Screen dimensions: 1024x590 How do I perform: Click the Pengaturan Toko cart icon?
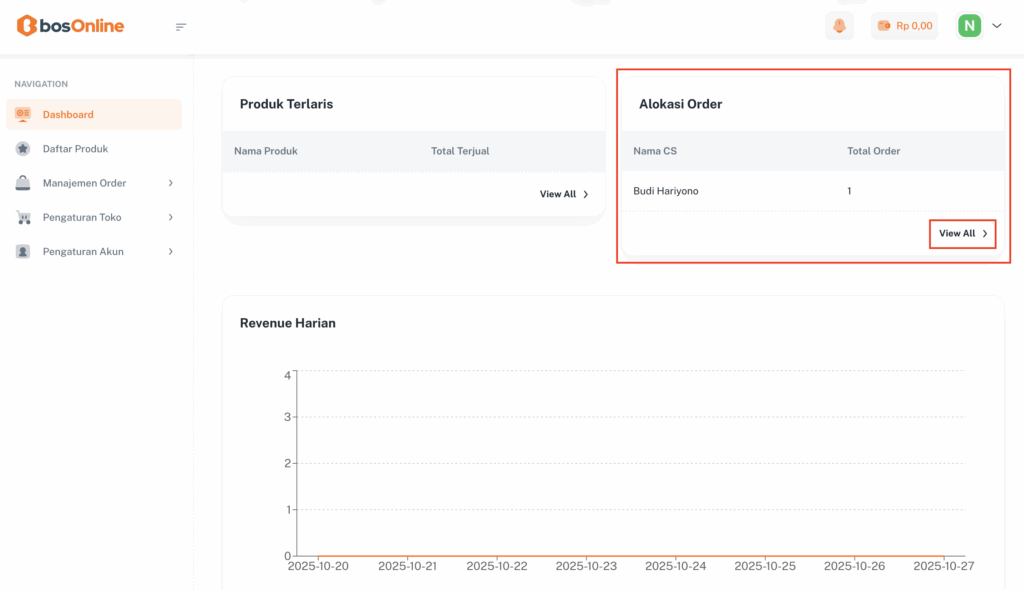[23, 217]
